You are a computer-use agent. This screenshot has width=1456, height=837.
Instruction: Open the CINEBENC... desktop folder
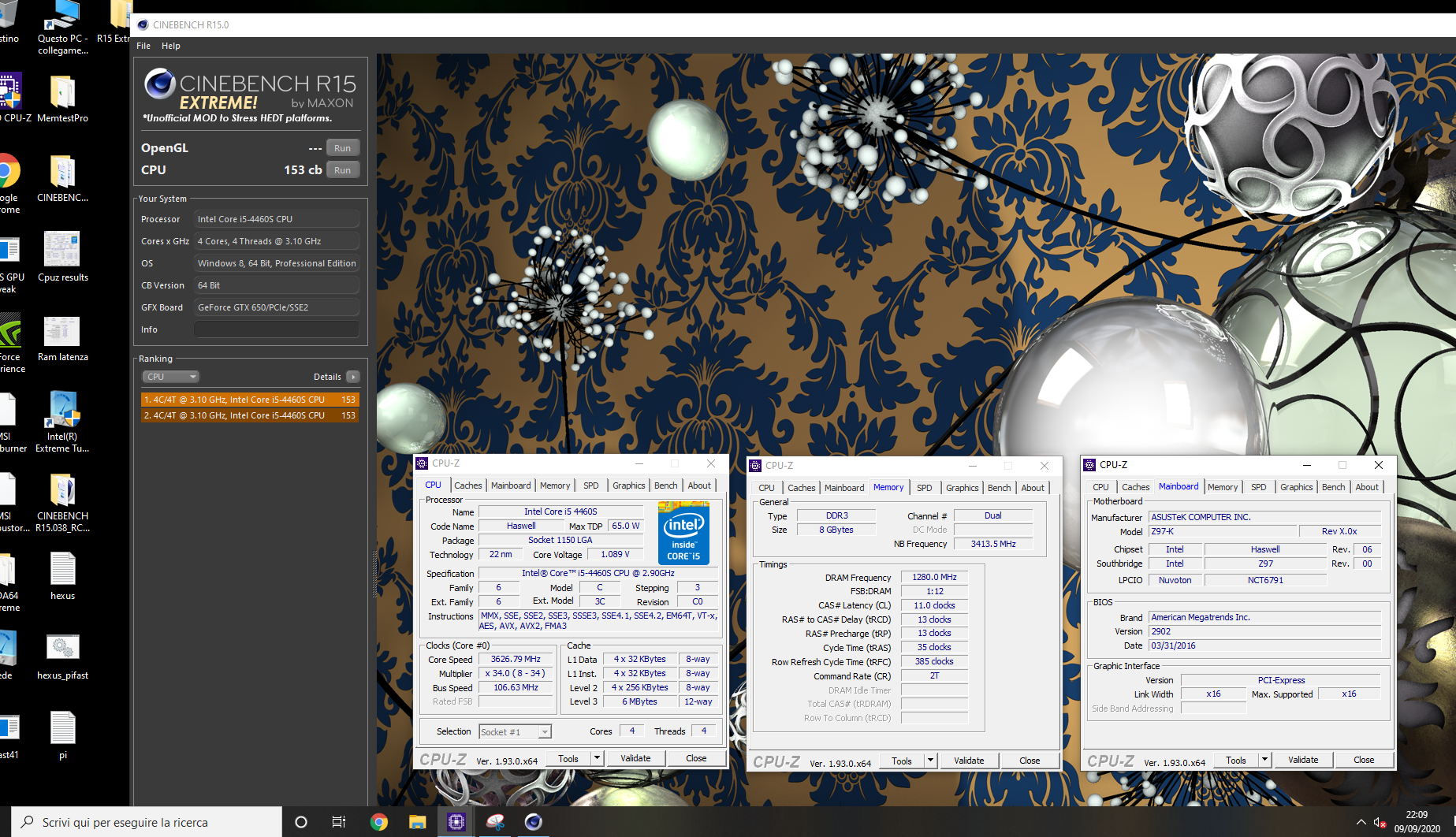click(62, 178)
